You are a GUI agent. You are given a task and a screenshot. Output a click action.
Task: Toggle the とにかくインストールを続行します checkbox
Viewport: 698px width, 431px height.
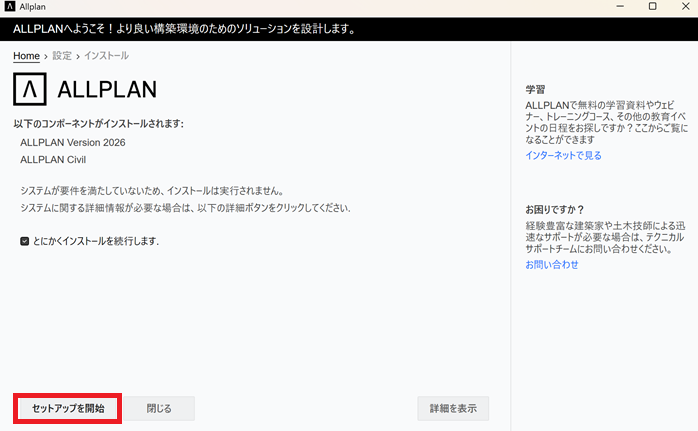(25, 241)
